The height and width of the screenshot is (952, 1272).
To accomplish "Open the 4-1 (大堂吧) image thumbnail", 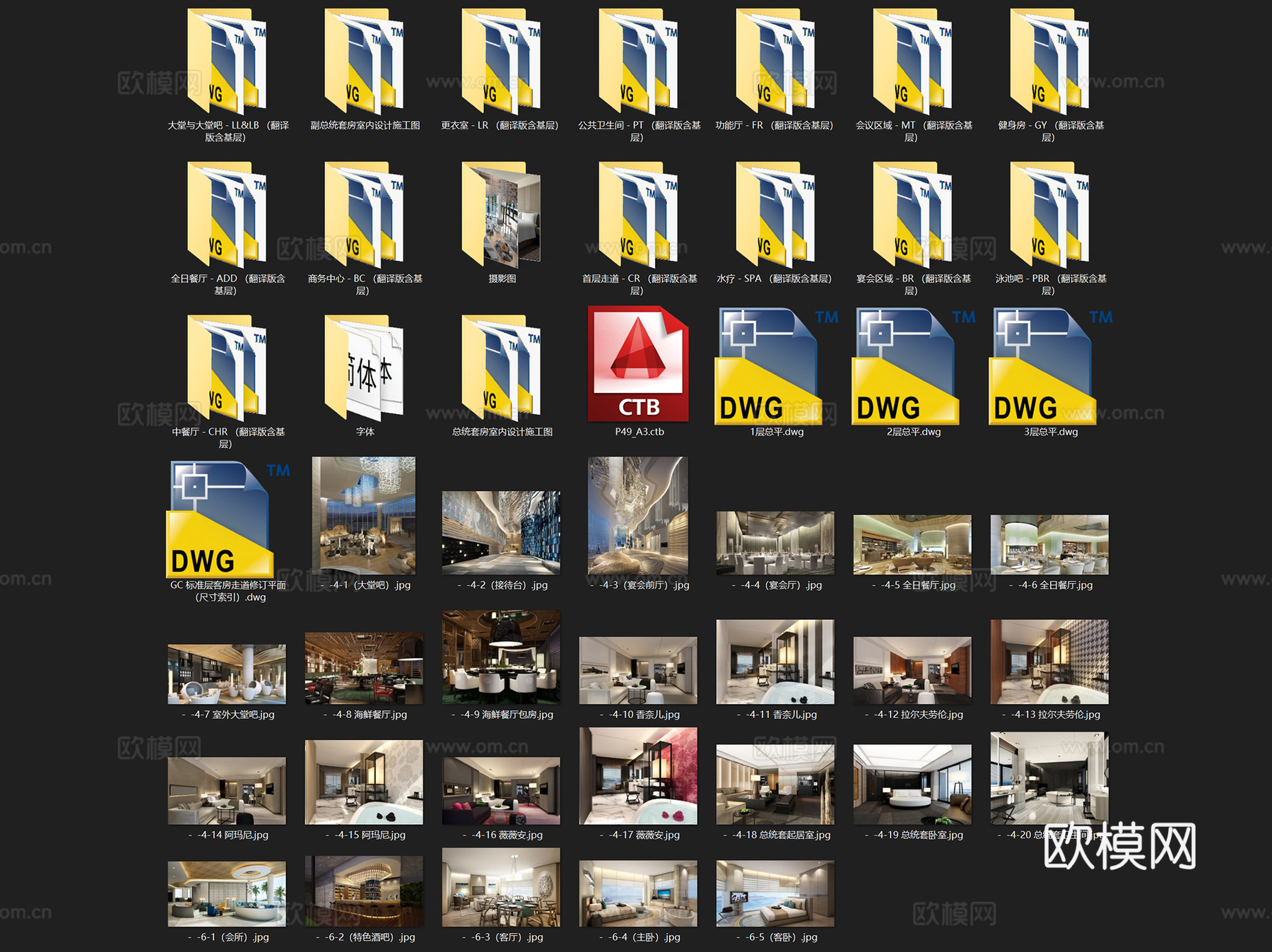I will 364,515.
